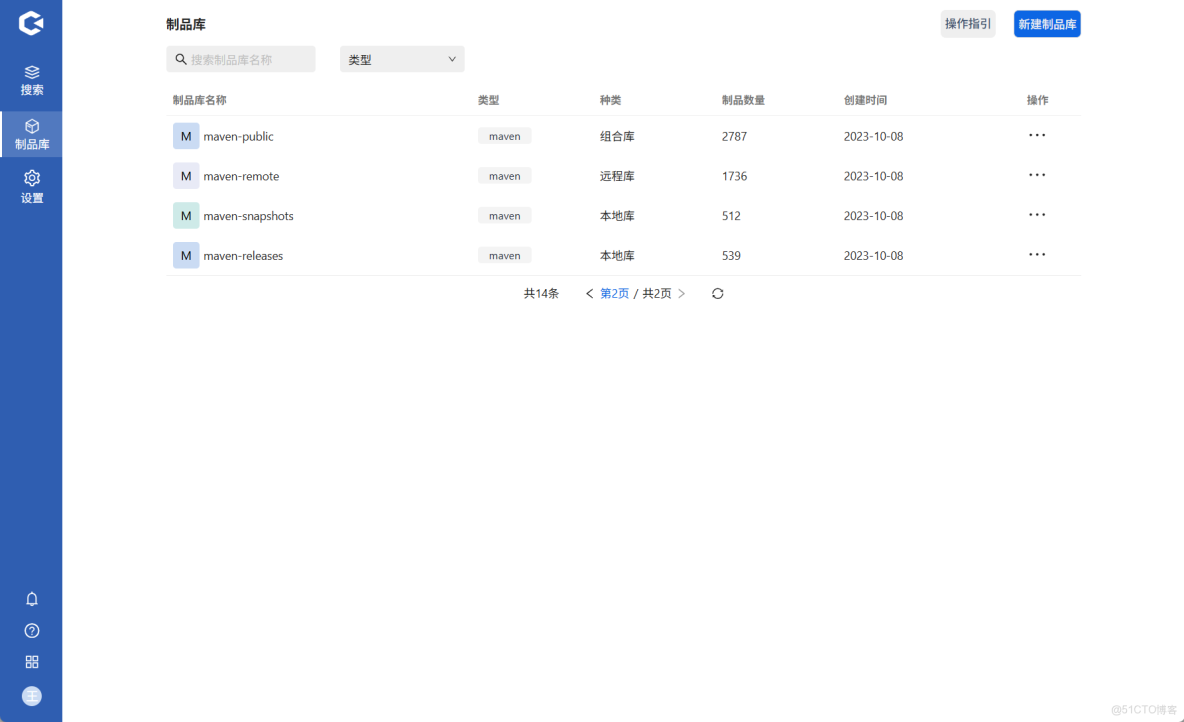1184x722 pixels.
Task: Click the user avatar 王 at sidebar bottom
Action: [x=31, y=696]
